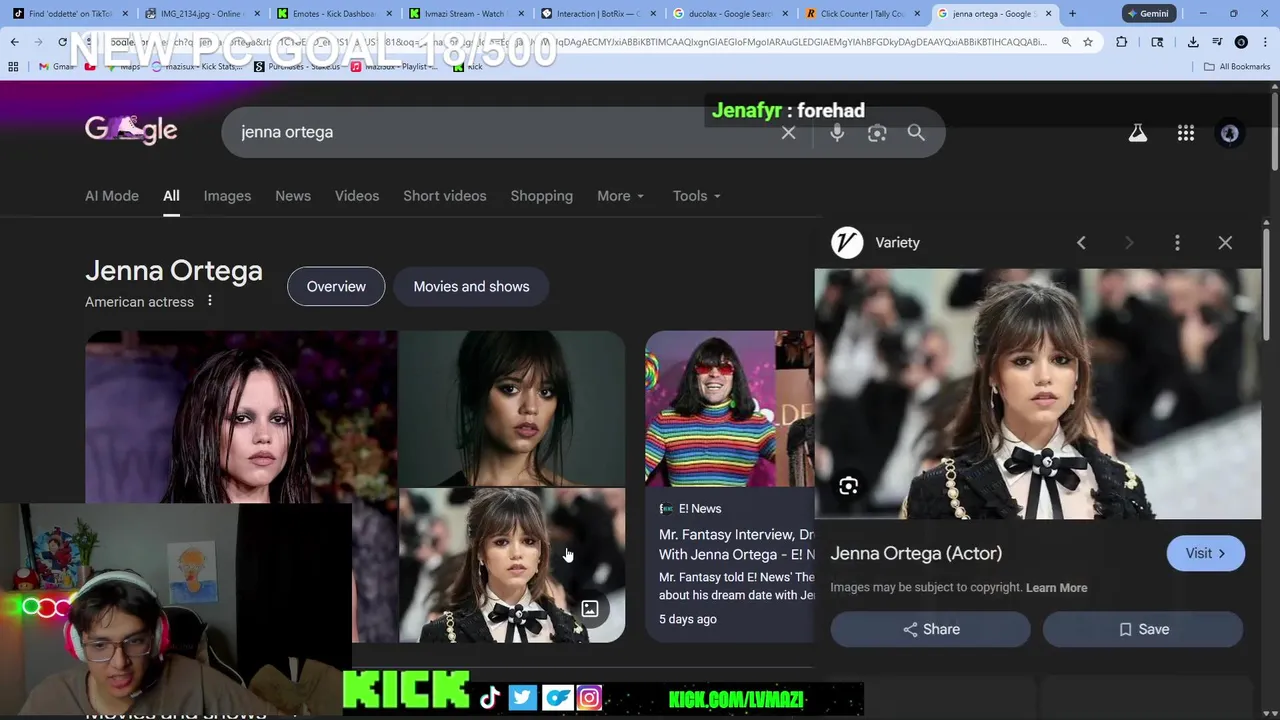Click the Google holiday logo
Screen dimensions: 1280x720
tap(131, 130)
